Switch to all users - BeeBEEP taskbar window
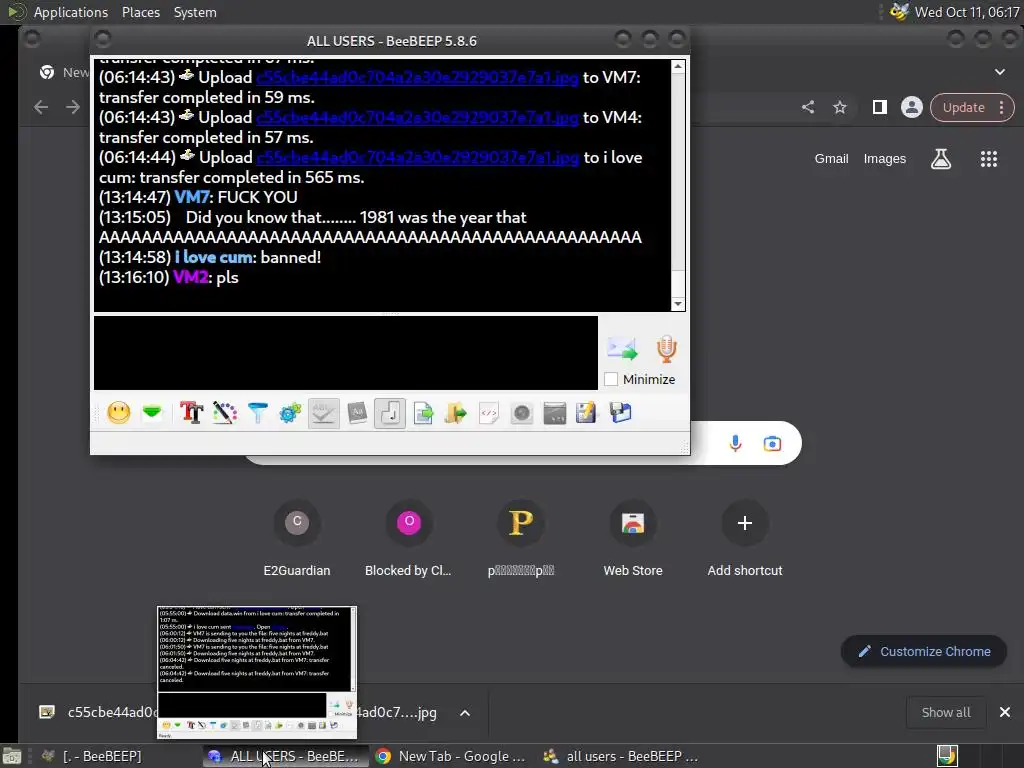Viewport: 1024px width, 768px height. (x=621, y=756)
